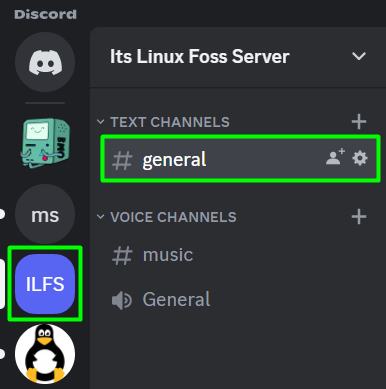This screenshot has width=386, height=389.
Task: Collapse the TEXT CHANNELS category arrow
Action: [100, 122]
